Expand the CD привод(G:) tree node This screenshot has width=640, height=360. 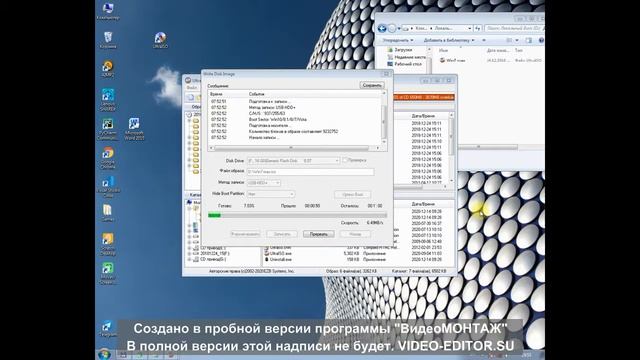pyautogui.click(x=189, y=259)
